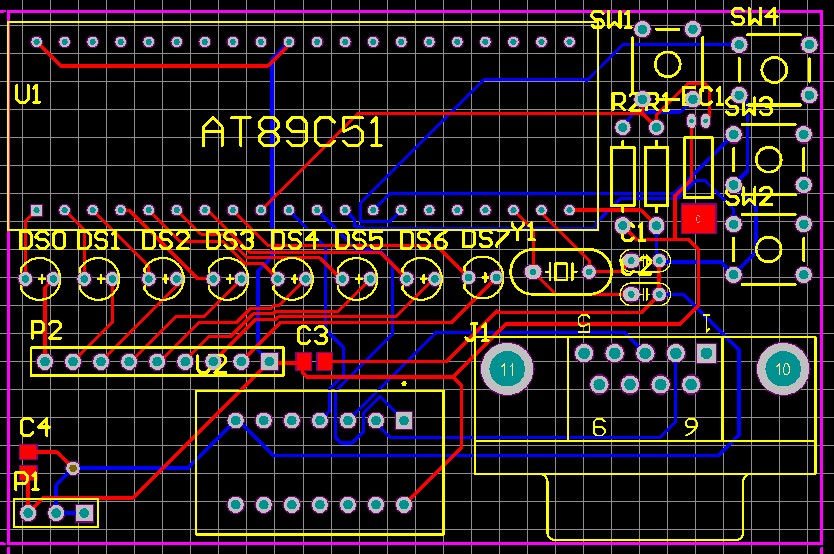
Task: Click the square pin-1 pad of U1
Action: 36,211
